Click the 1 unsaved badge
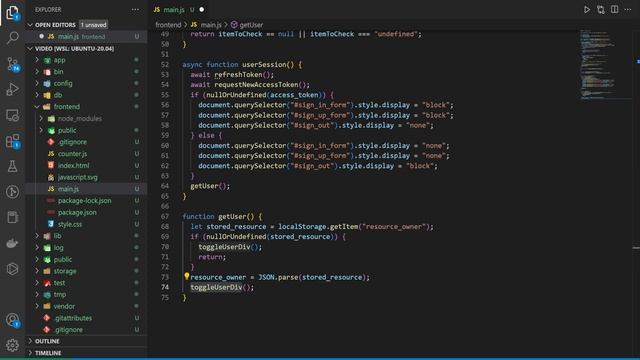640x360 pixels. [x=93, y=25]
